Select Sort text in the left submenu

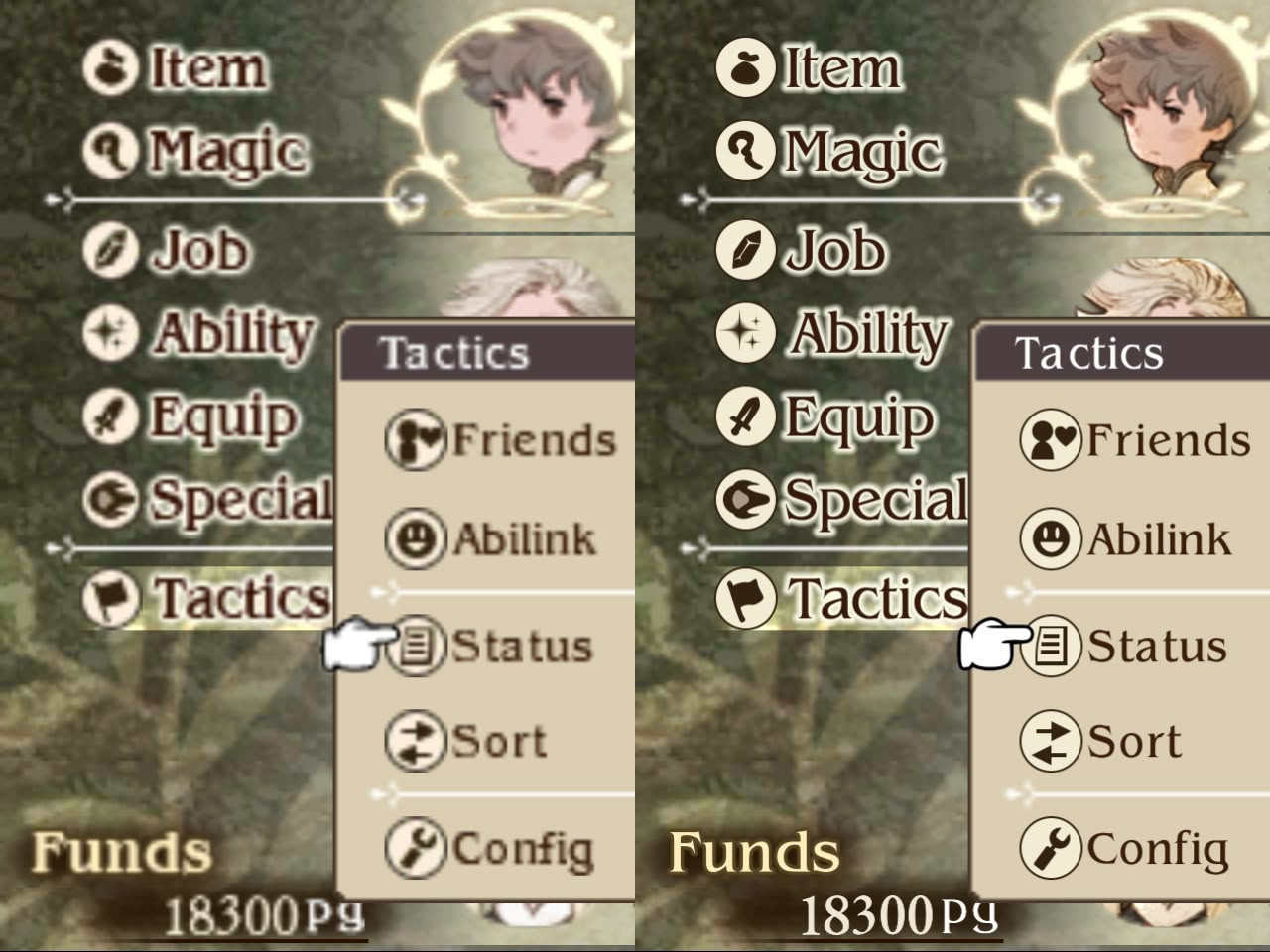point(499,741)
